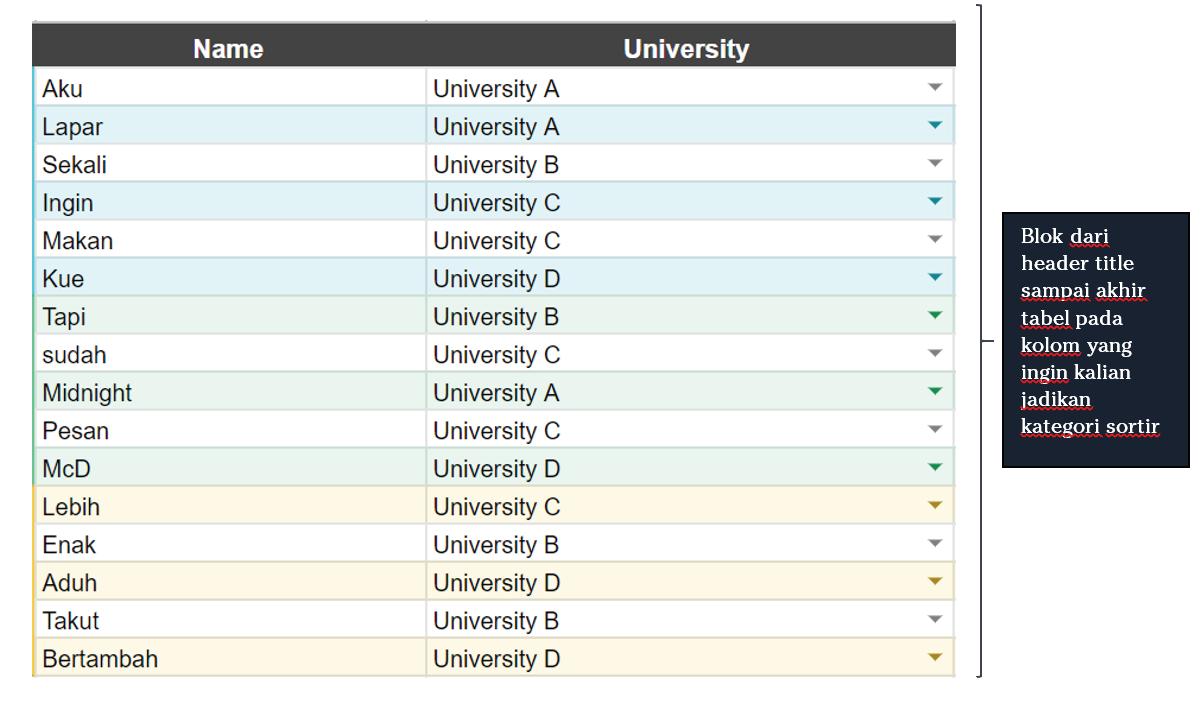The width and height of the screenshot is (1203, 703).
Task: Click the sudah name cell
Action: pos(228,355)
